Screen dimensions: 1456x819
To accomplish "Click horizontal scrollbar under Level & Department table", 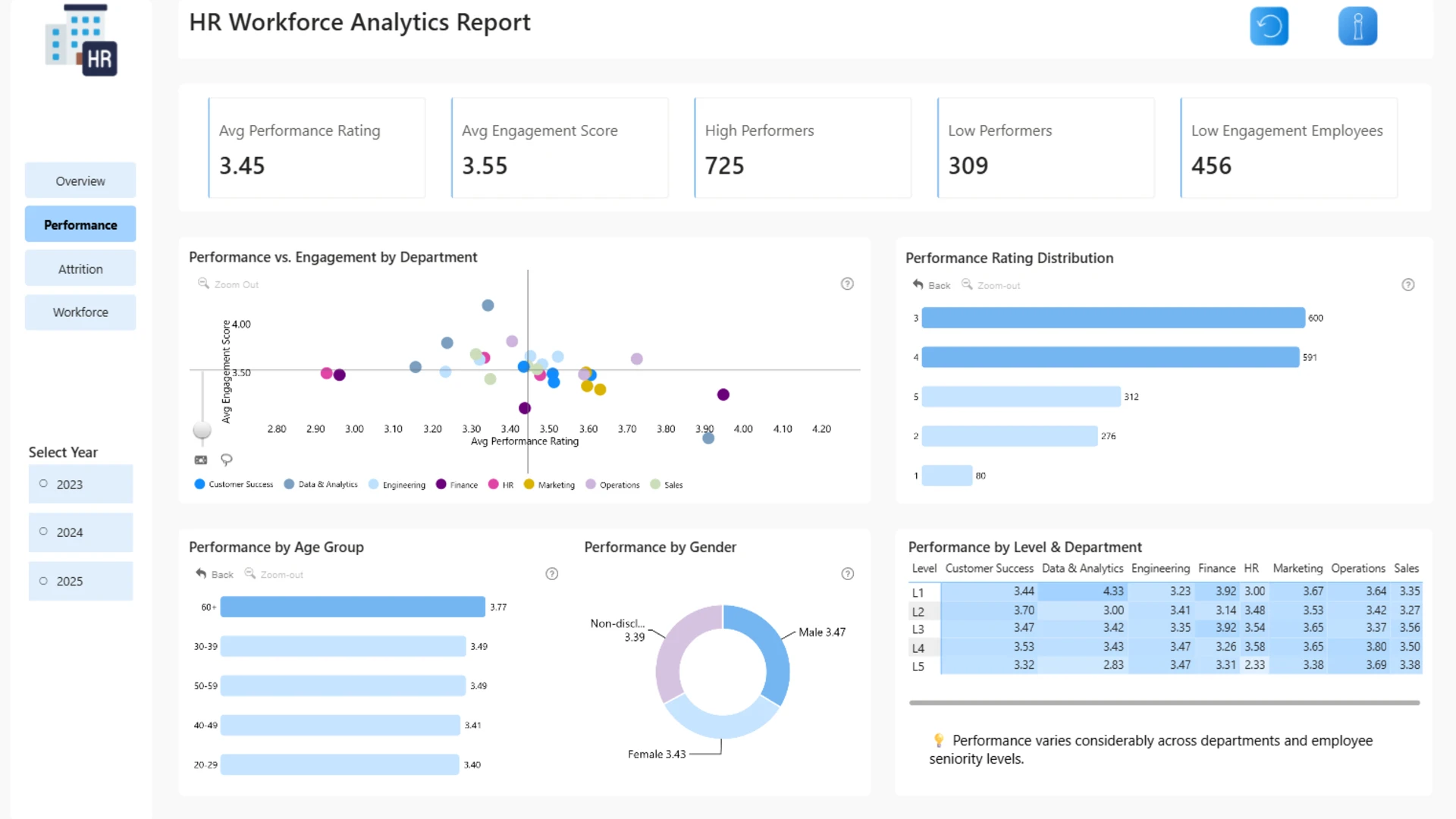I will point(1164,703).
